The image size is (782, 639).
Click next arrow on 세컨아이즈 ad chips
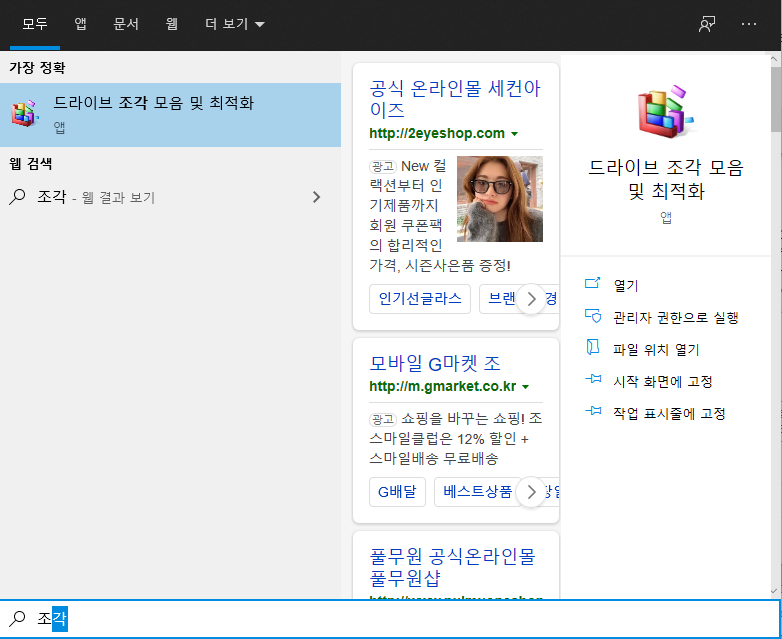(531, 299)
